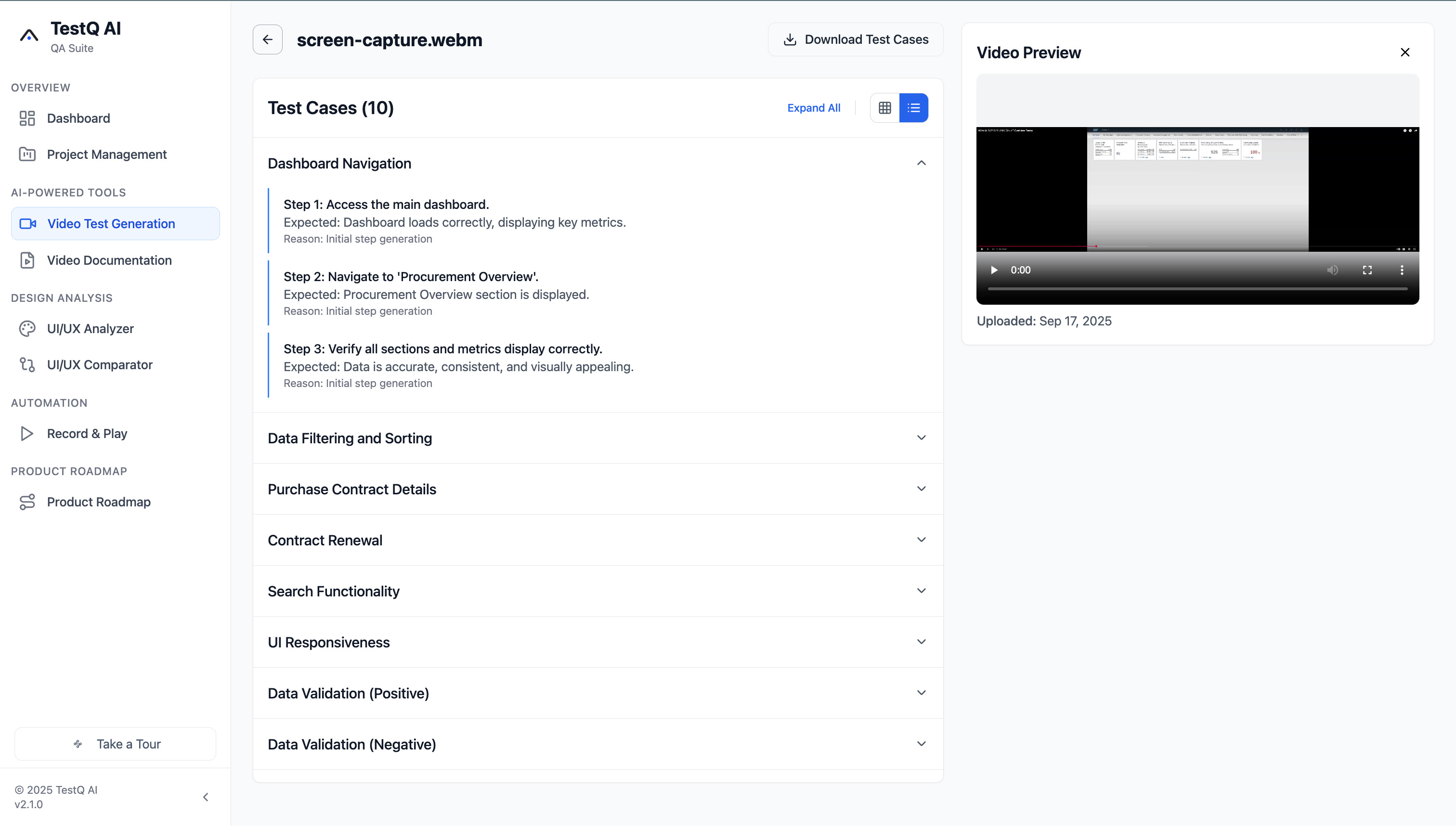
Task: Expand the Contract Renewal test case
Action: click(x=921, y=540)
